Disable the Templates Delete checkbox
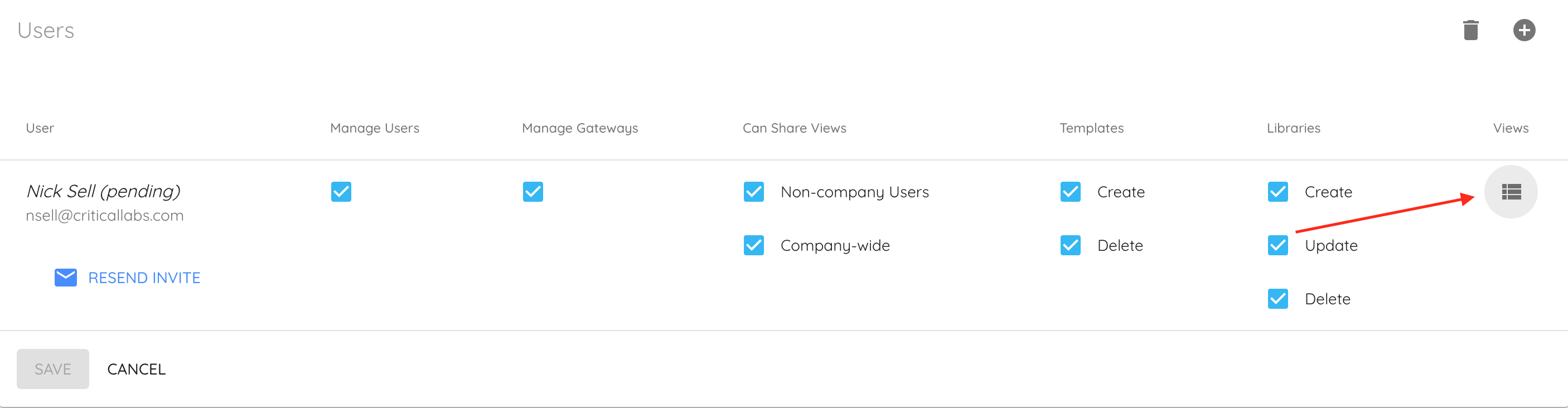This screenshot has height=408, width=1568. coord(1070,245)
